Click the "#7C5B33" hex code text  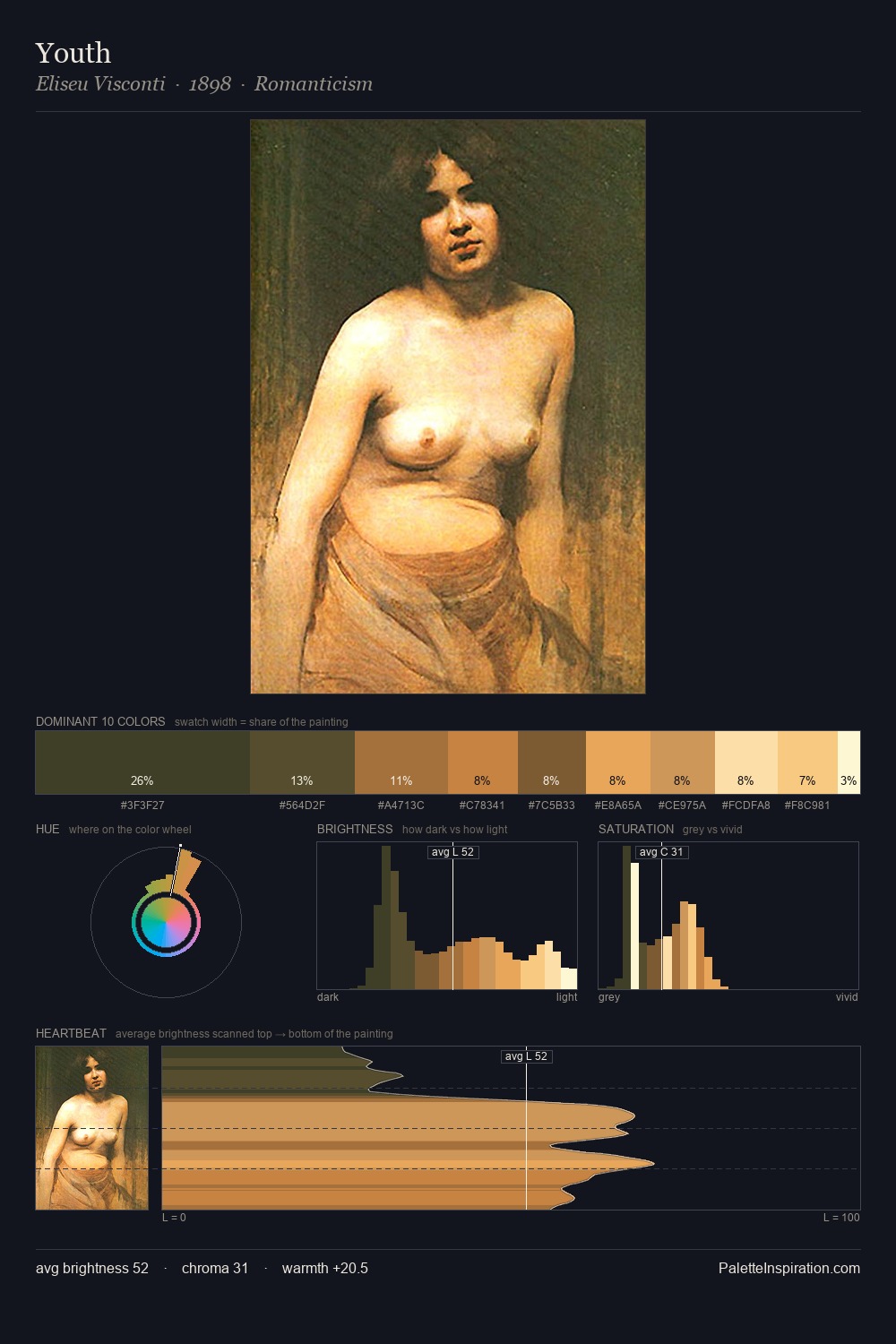(552, 806)
